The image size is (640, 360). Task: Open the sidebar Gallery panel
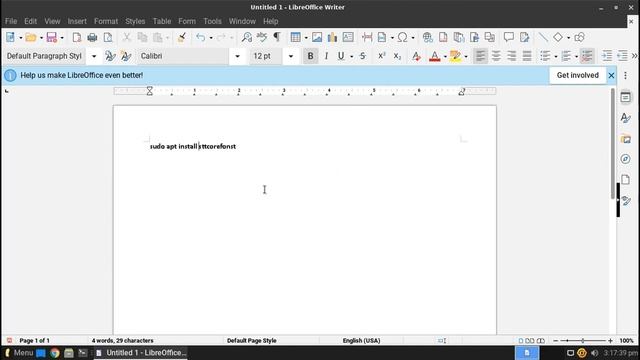click(625, 139)
